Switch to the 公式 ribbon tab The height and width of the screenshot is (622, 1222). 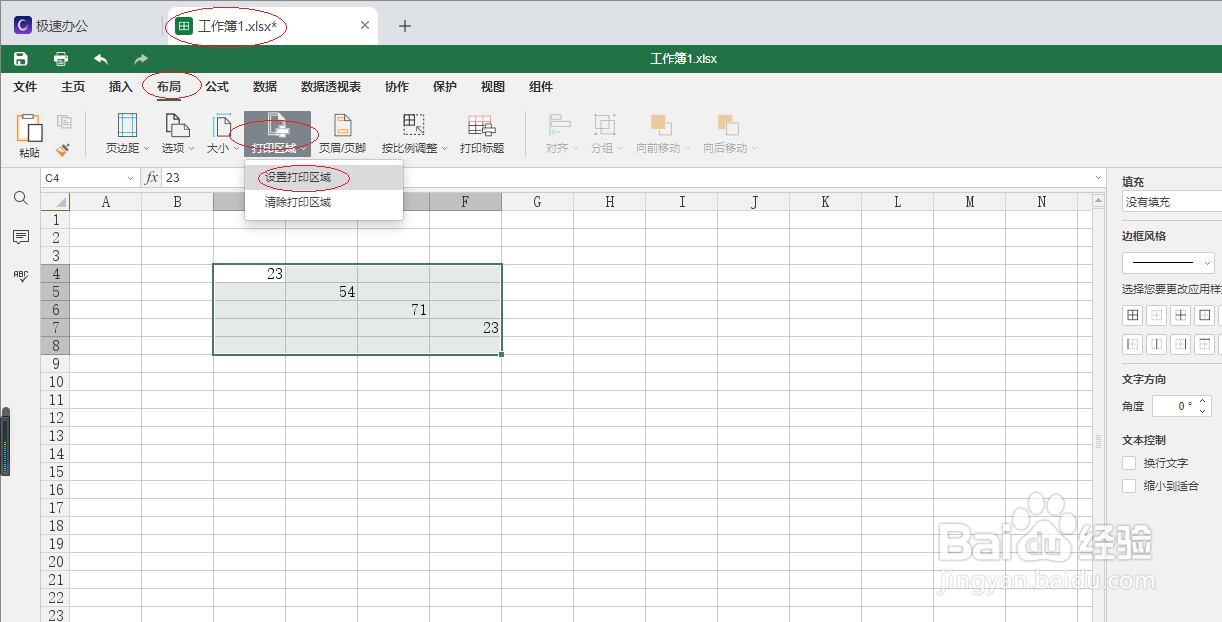pyautogui.click(x=217, y=87)
